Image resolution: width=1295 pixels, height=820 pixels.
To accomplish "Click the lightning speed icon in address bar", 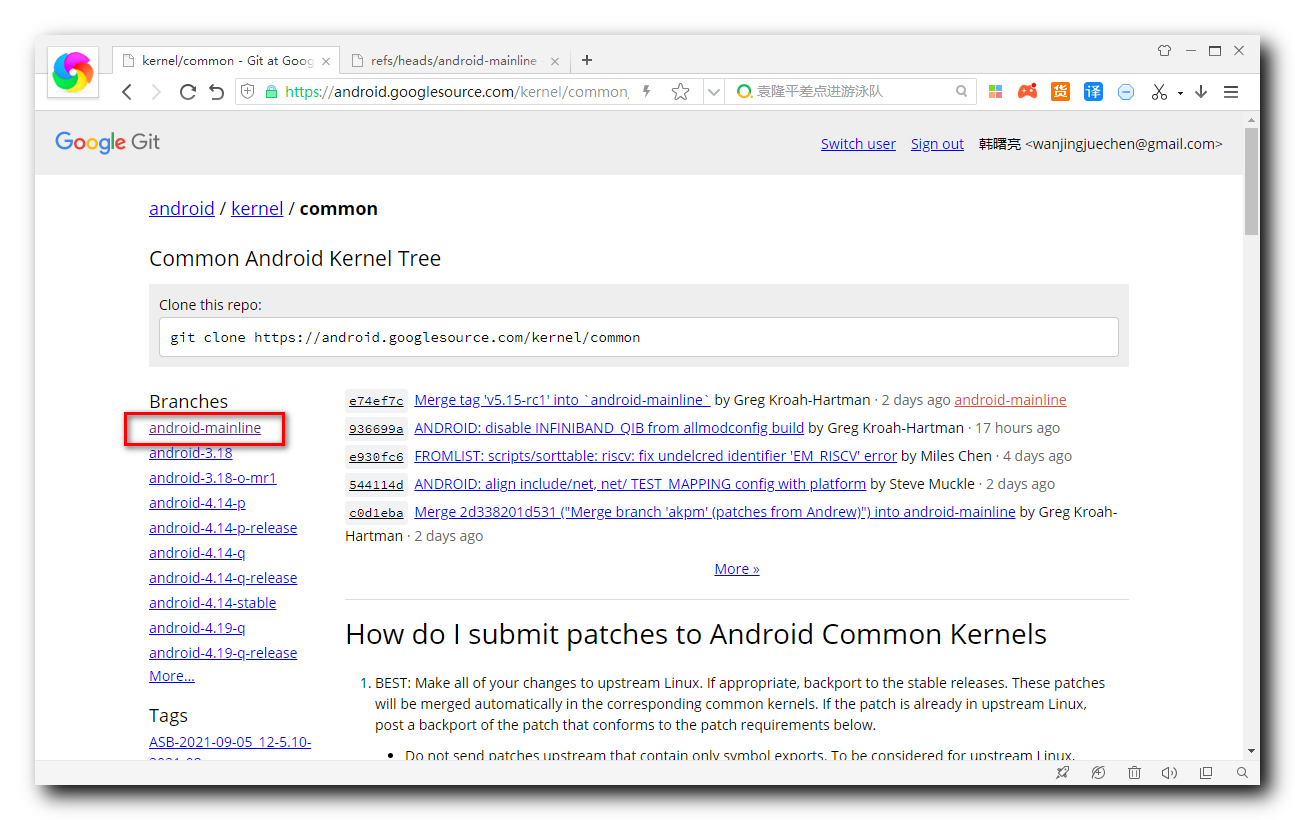I will tap(646, 91).
